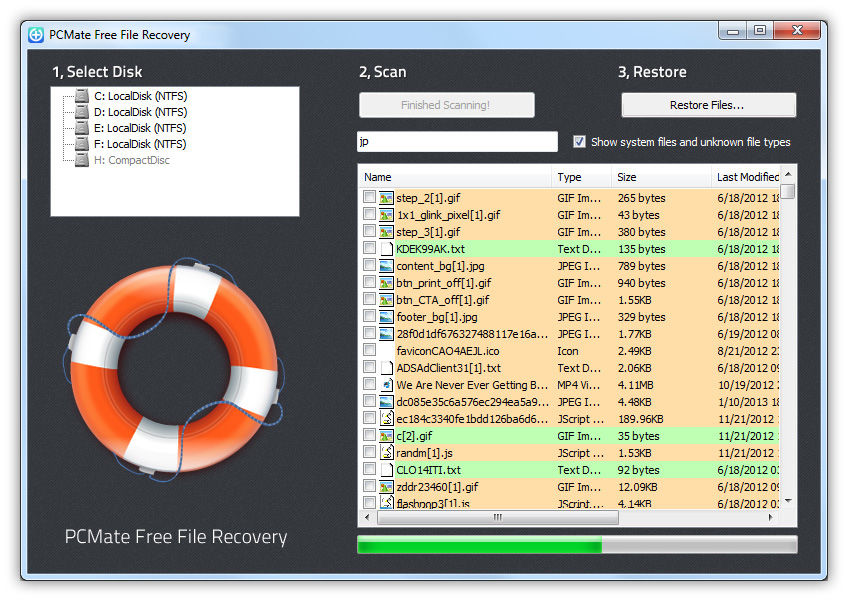This screenshot has width=848, height=601.
Task: Click the H: CompactDisc drive icon
Action: point(82,160)
